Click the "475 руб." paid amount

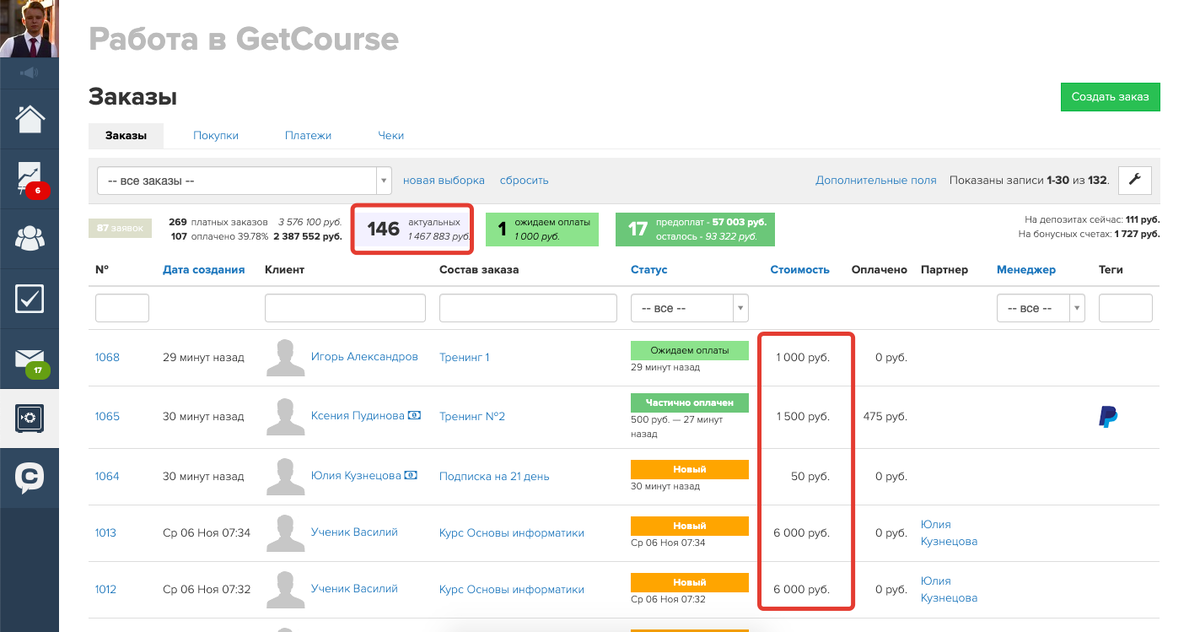[x=885, y=417]
